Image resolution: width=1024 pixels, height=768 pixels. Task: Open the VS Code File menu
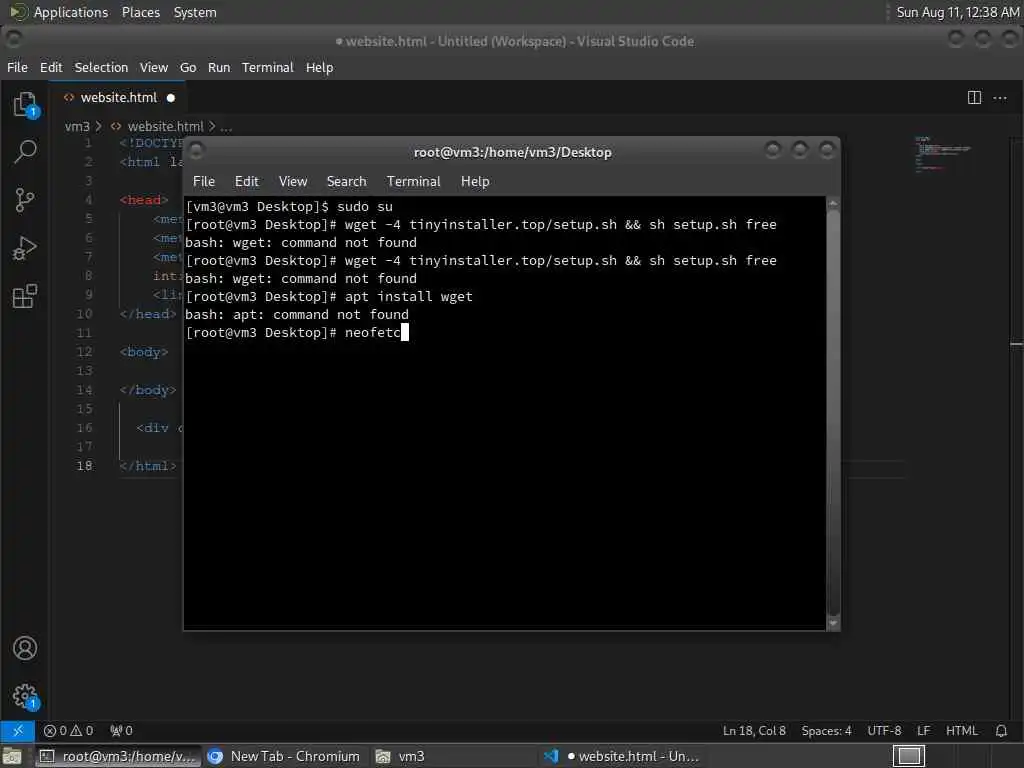tap(17, 67)
